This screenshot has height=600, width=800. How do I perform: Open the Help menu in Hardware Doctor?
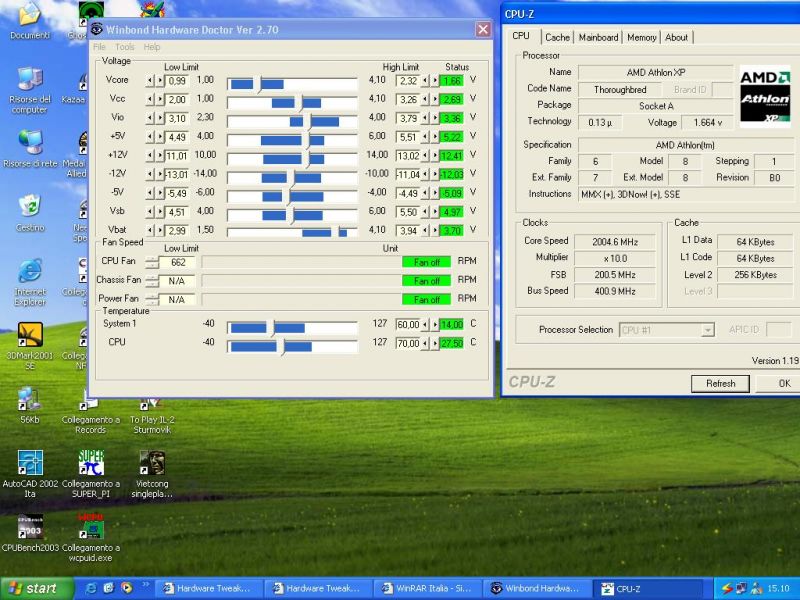pyautogui.click(x=152, y=47)
